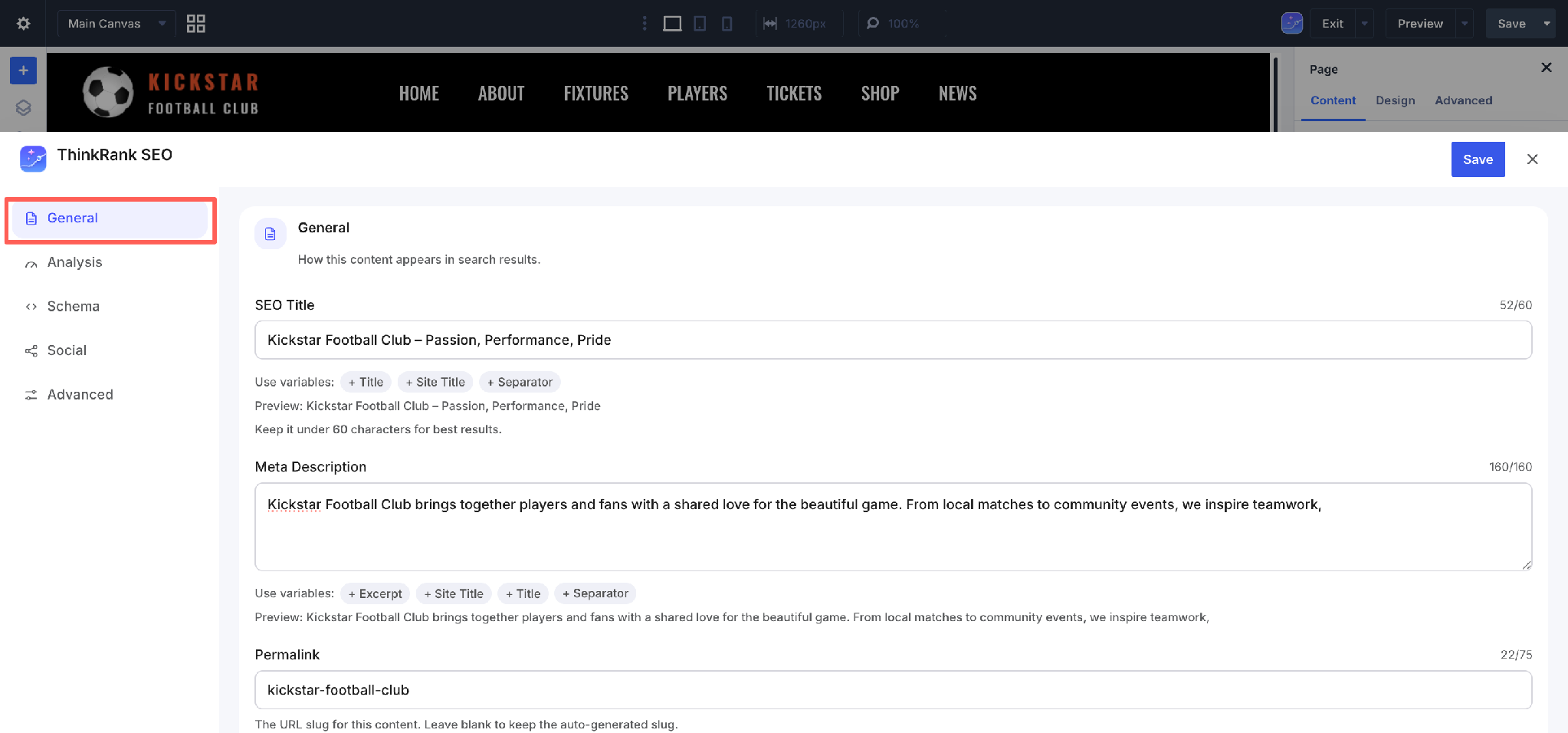Click into the Permalink field
The image size is (1568, 733).
[893, 690]
